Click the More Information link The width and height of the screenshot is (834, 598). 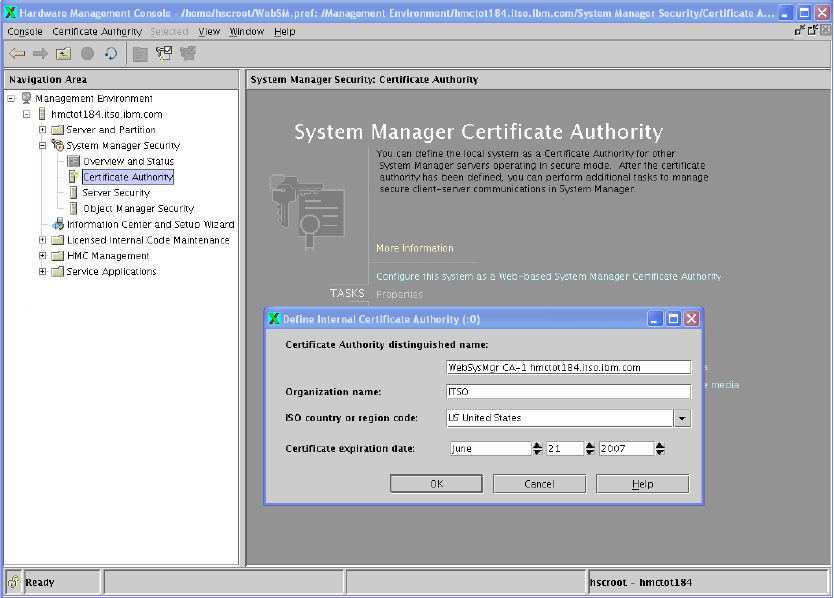click(x=414, y=248)
